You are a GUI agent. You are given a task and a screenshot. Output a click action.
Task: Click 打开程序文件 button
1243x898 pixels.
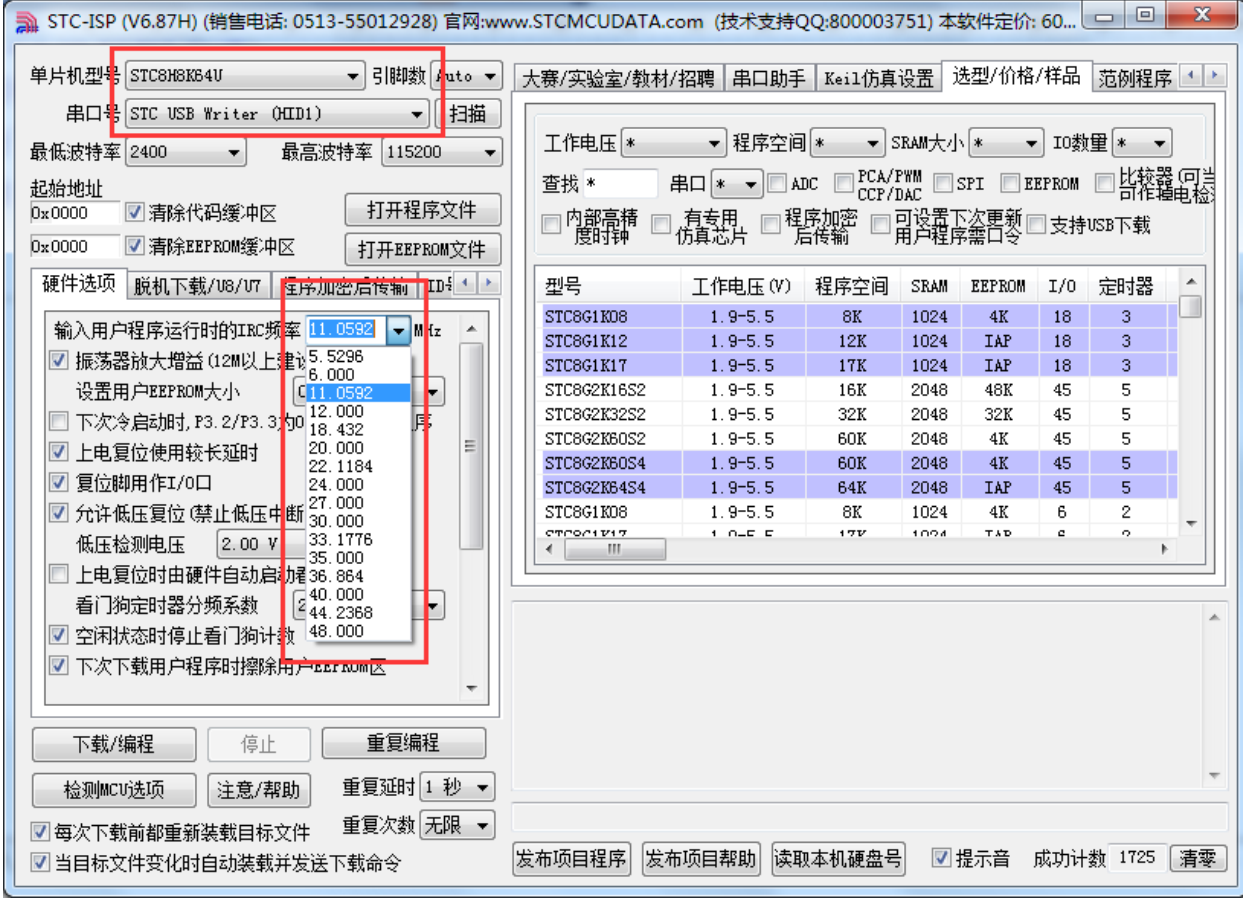421,211
